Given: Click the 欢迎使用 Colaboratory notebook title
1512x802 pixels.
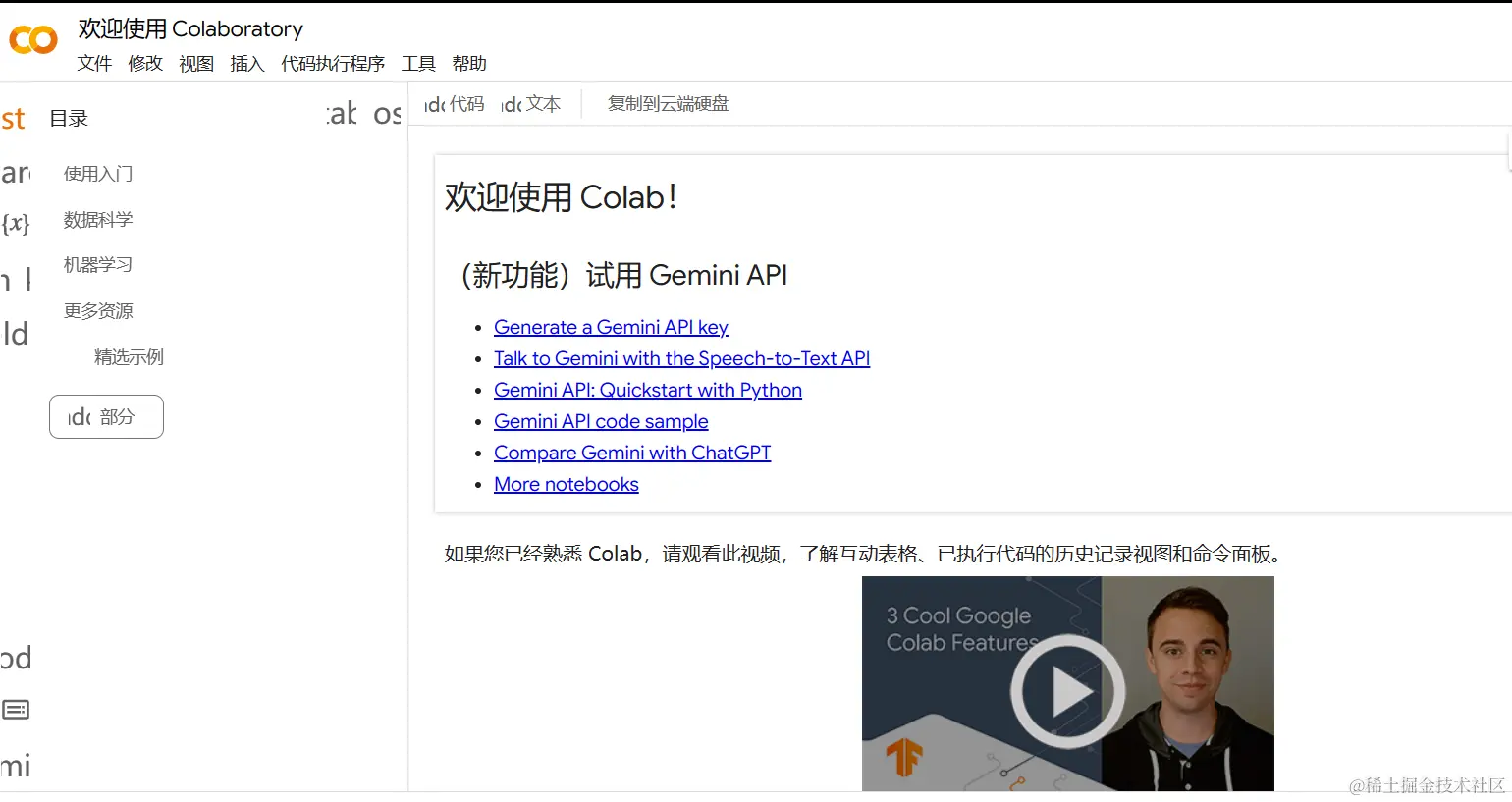Looking at the screenshot, I should (190, 29).
